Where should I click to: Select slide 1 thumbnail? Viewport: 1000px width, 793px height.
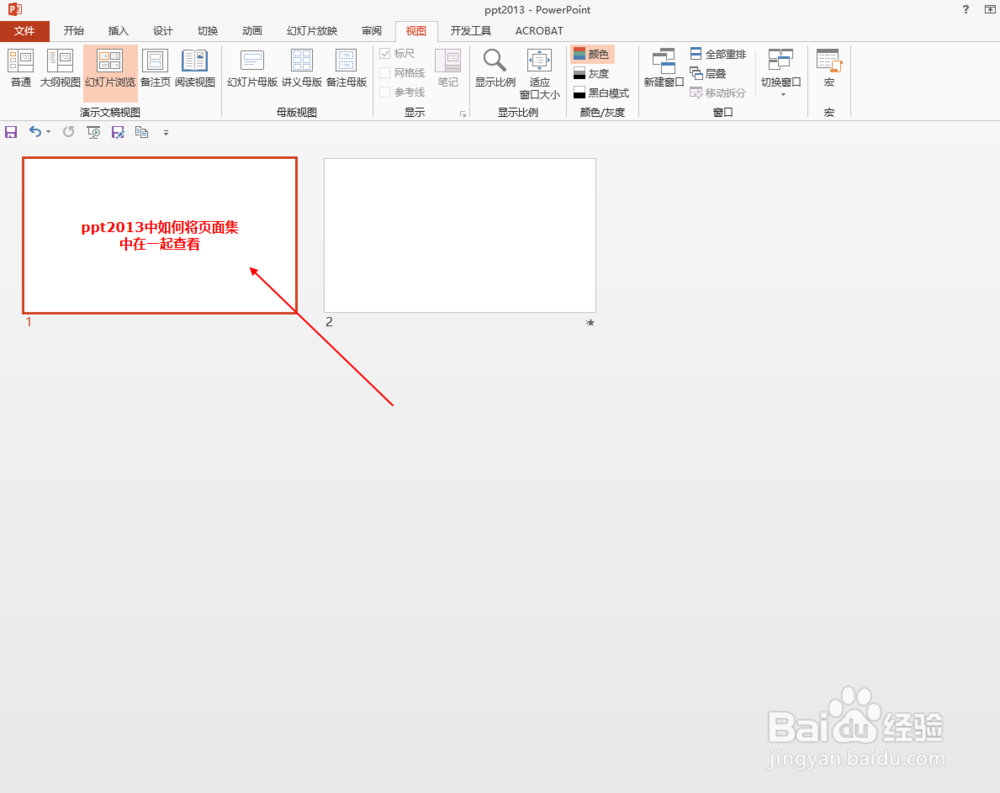(159, 235)
